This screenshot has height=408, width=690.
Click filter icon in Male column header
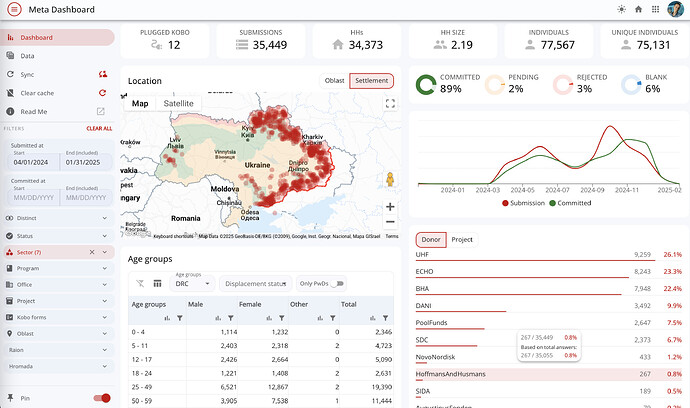click(x=231, y=318)
